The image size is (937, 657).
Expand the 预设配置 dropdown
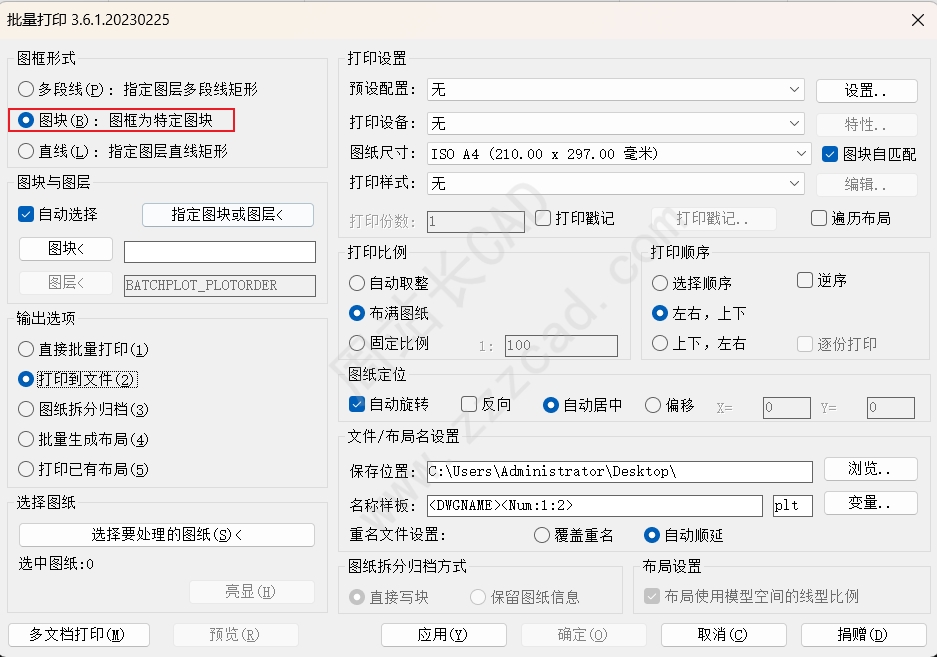(616, 90)
